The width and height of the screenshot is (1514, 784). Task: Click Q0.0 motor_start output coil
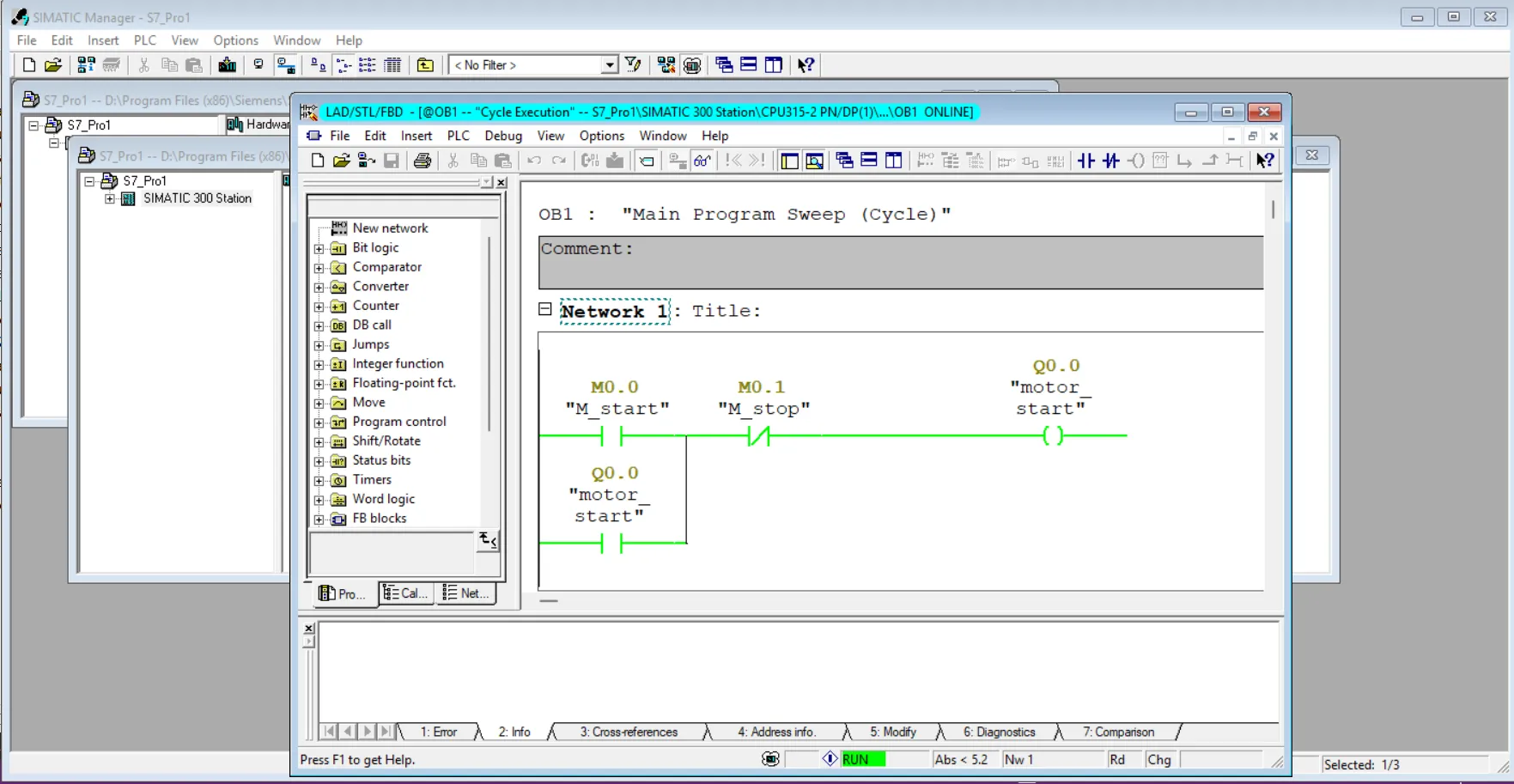1053,436
